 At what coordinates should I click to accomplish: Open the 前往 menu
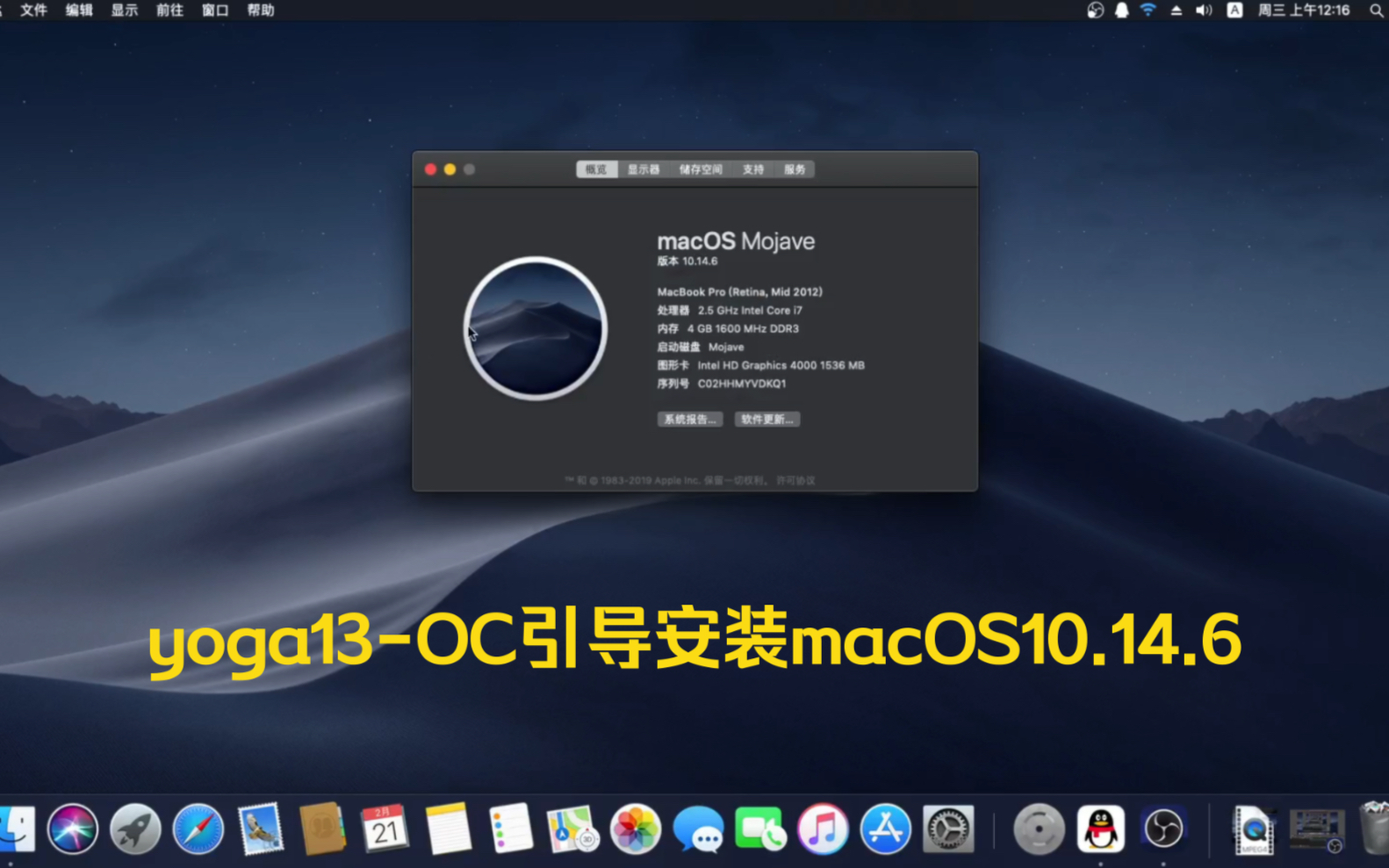coord(169,11)
